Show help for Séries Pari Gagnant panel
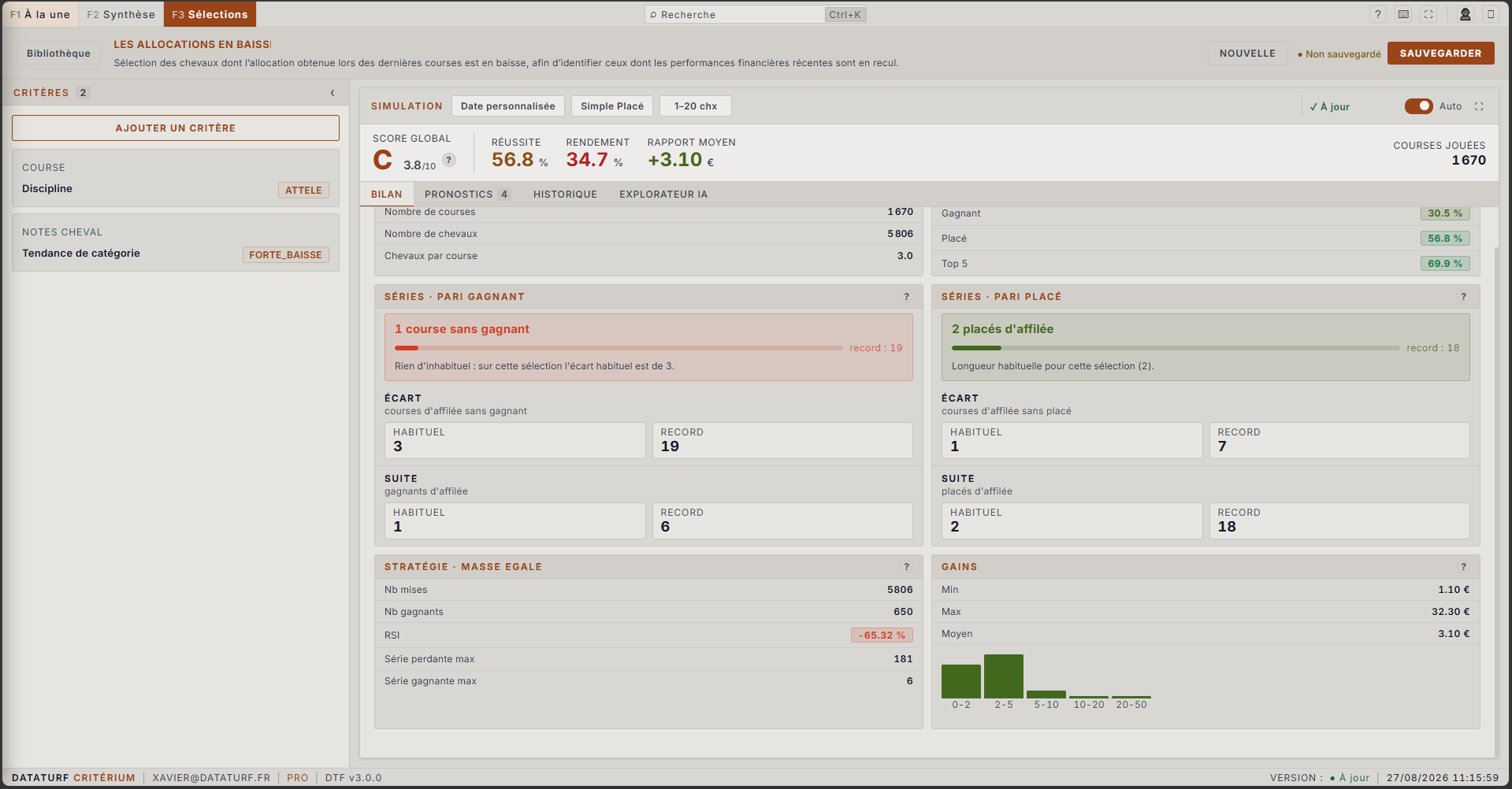Viewport: 1512px width, 789px height. tap(907, 297)
